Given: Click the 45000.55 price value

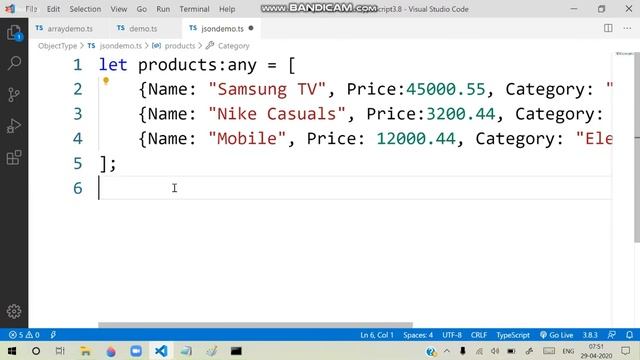Looking at the screenshot, I should (x=446, y=89).
